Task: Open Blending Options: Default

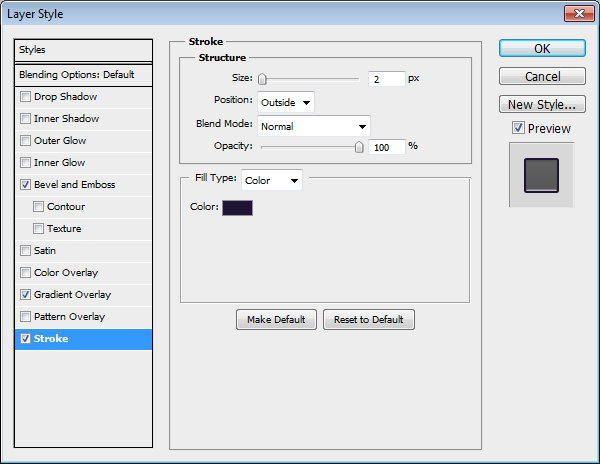Action: [83, 75]
